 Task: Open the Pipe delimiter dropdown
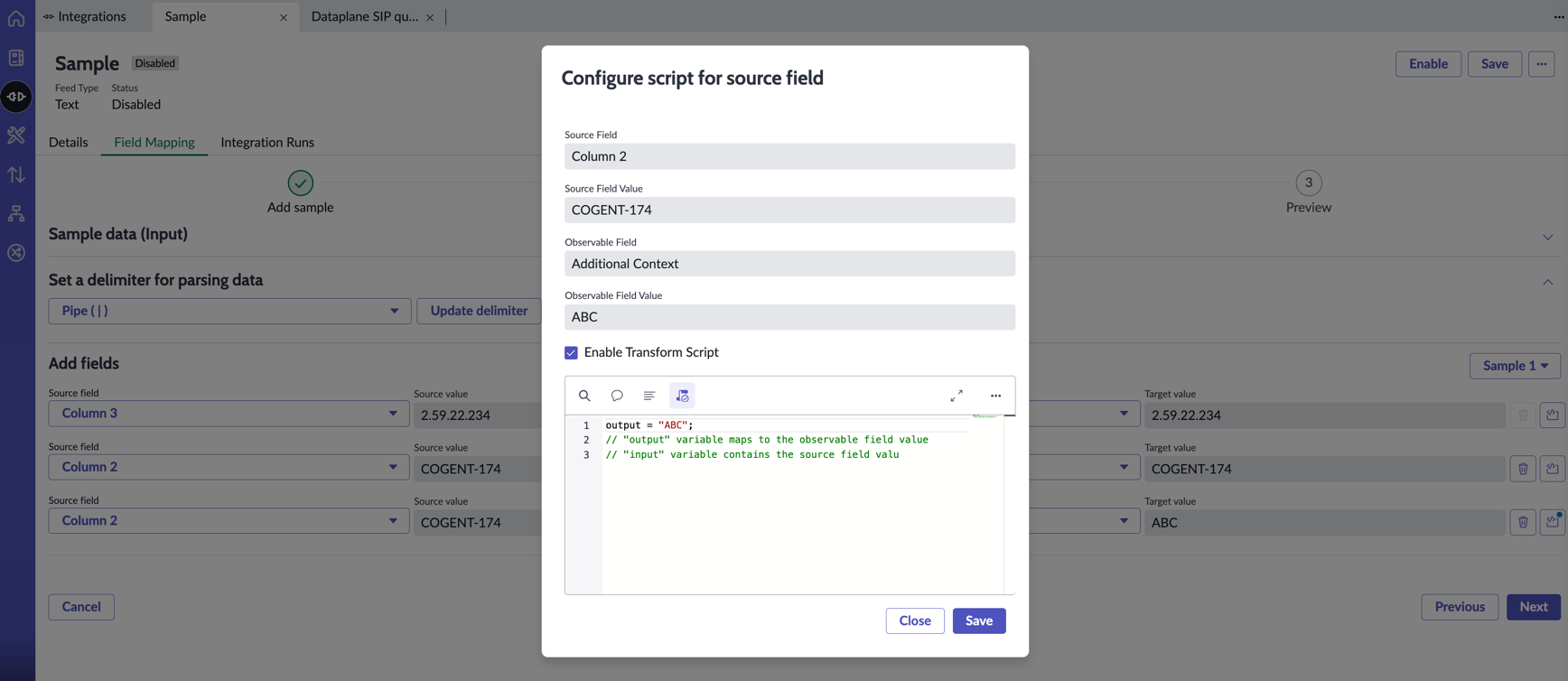(x=229, y=311)
